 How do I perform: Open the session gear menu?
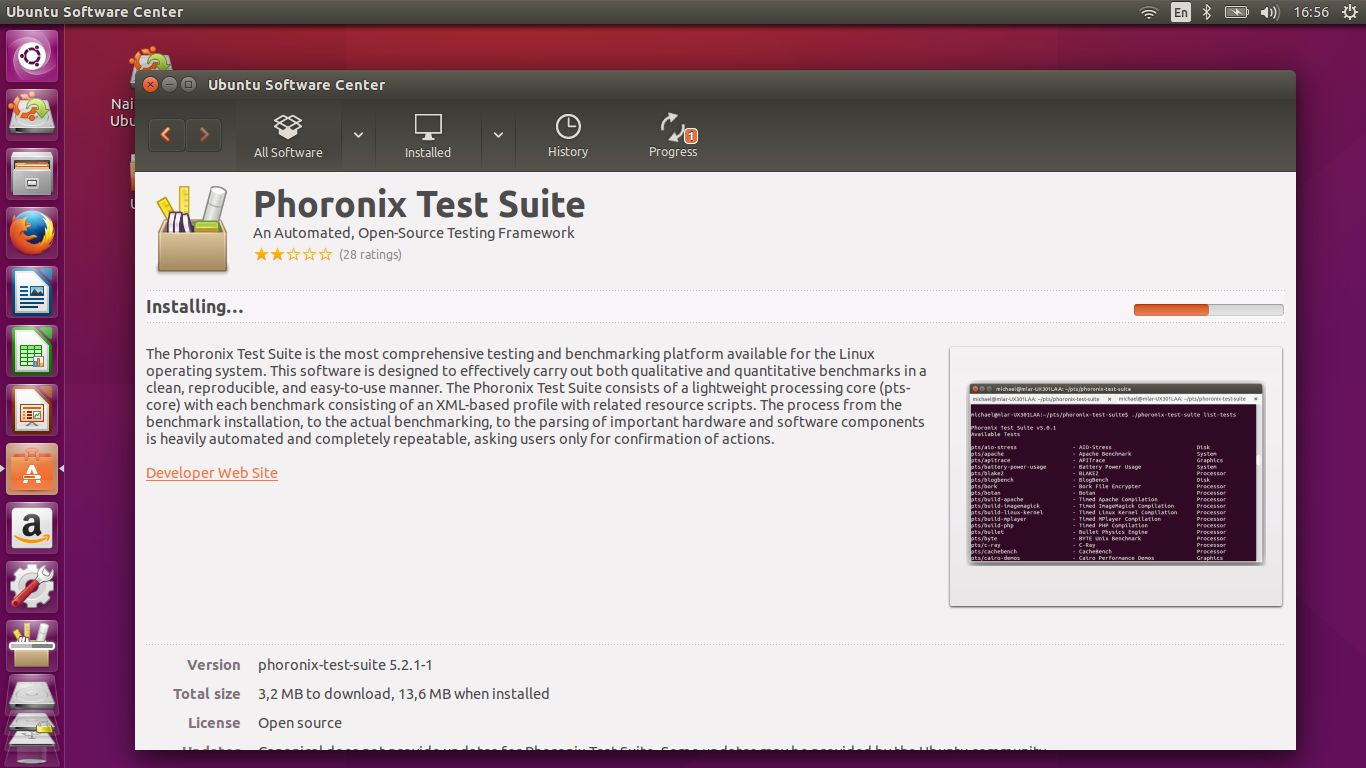pyautogui.click(x=1349, y=12)
